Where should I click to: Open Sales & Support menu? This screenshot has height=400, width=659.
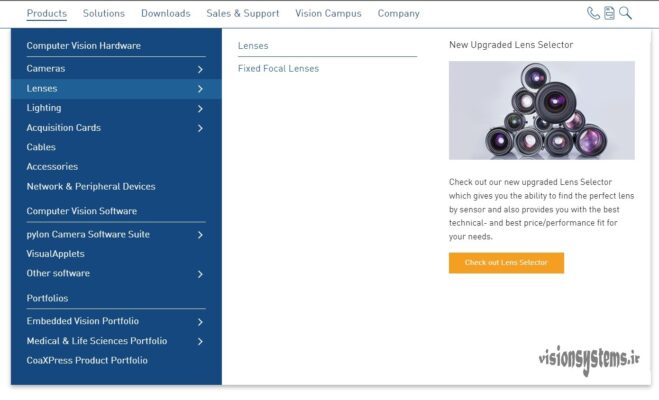tap(242, 14)
